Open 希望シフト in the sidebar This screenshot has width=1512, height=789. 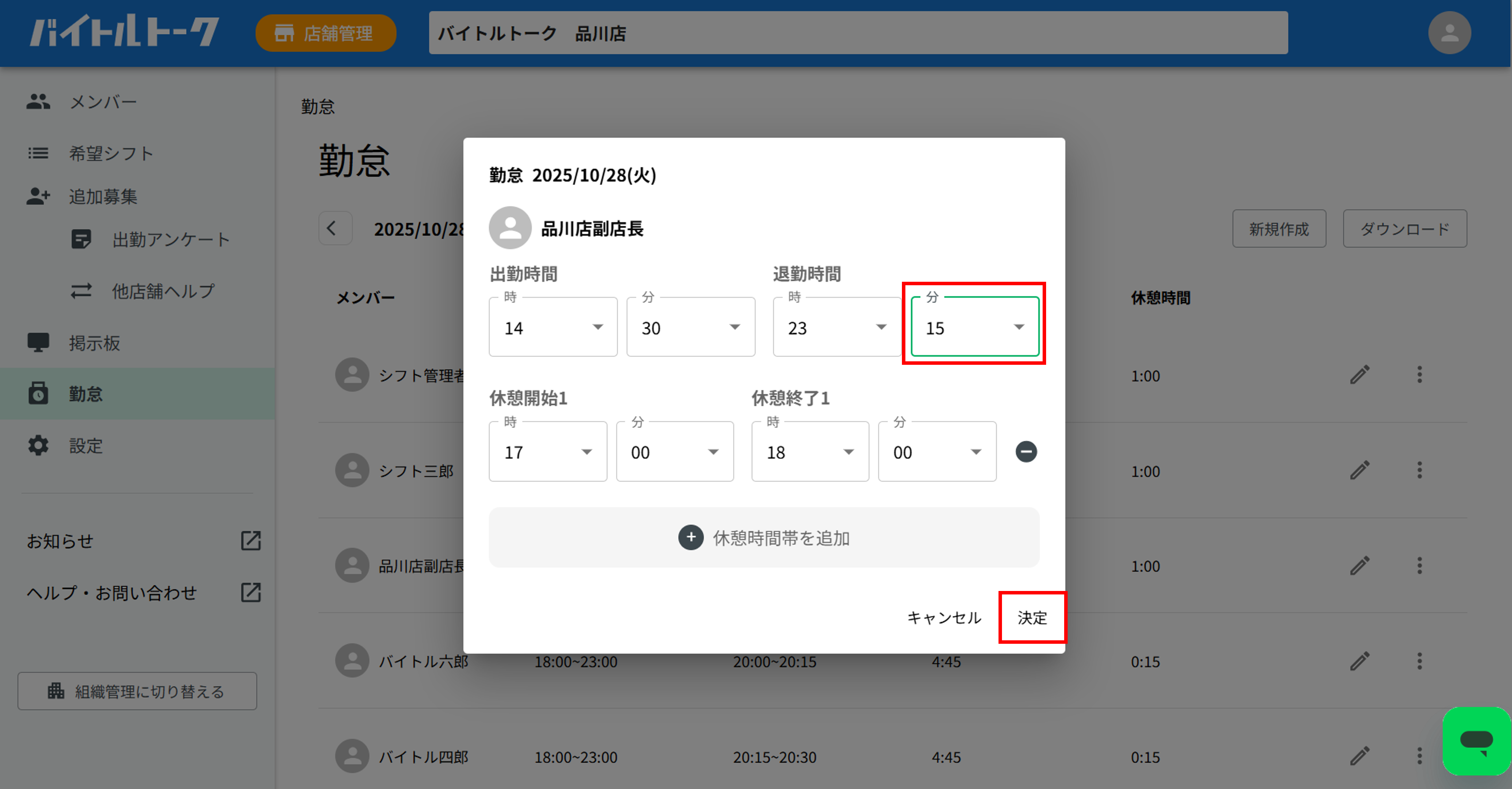point(137,153)
